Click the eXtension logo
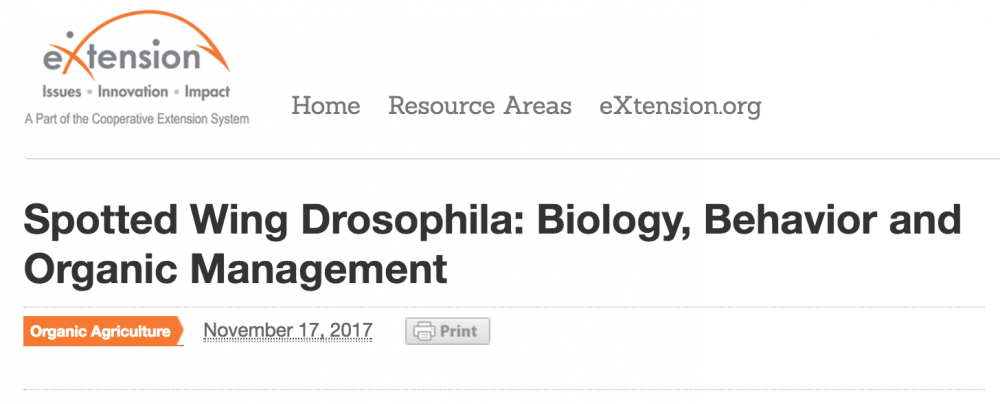This screenshot has height=404, width=1000. coord(136,68)
